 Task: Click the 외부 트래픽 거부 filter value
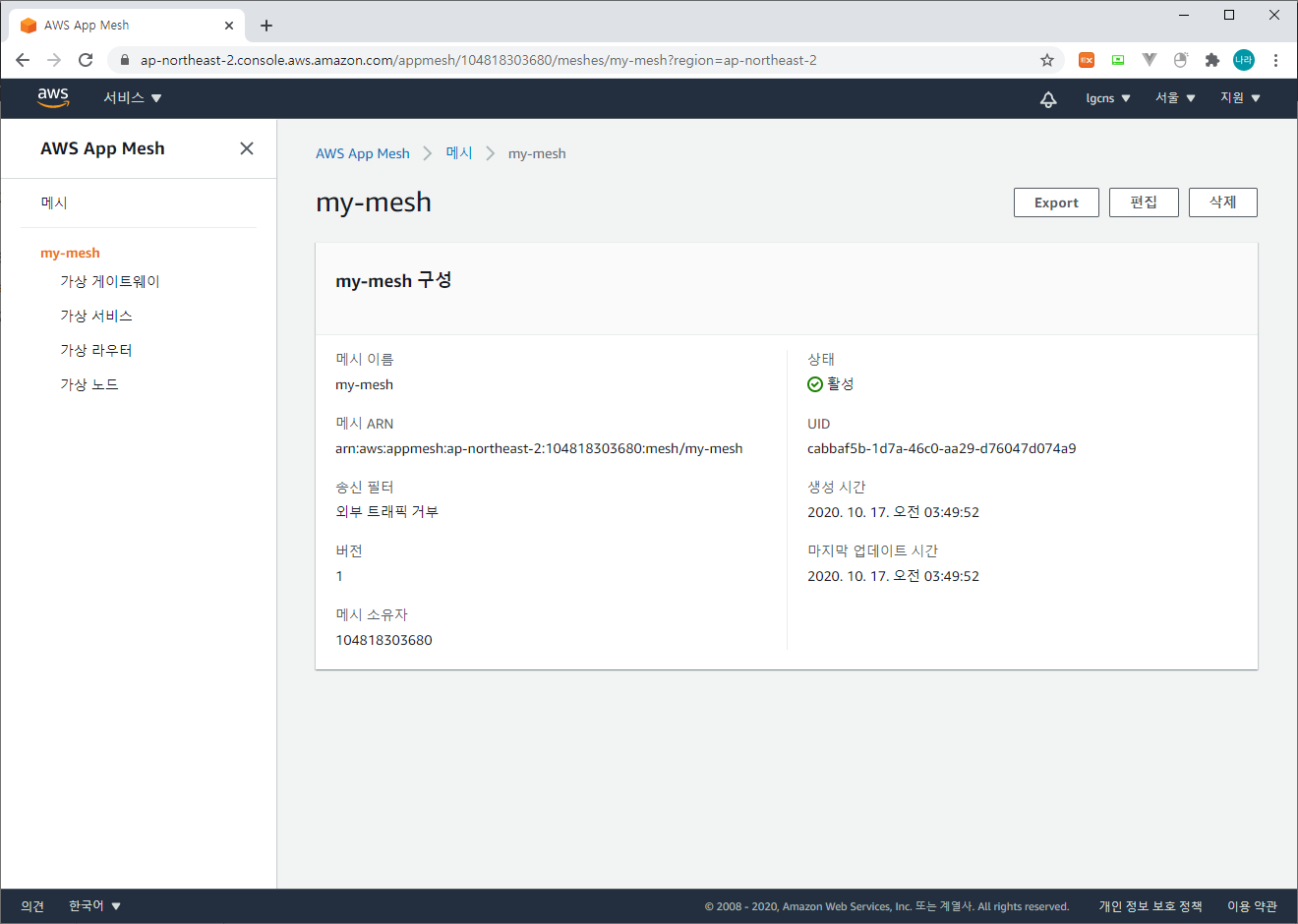tap(386, 512)
